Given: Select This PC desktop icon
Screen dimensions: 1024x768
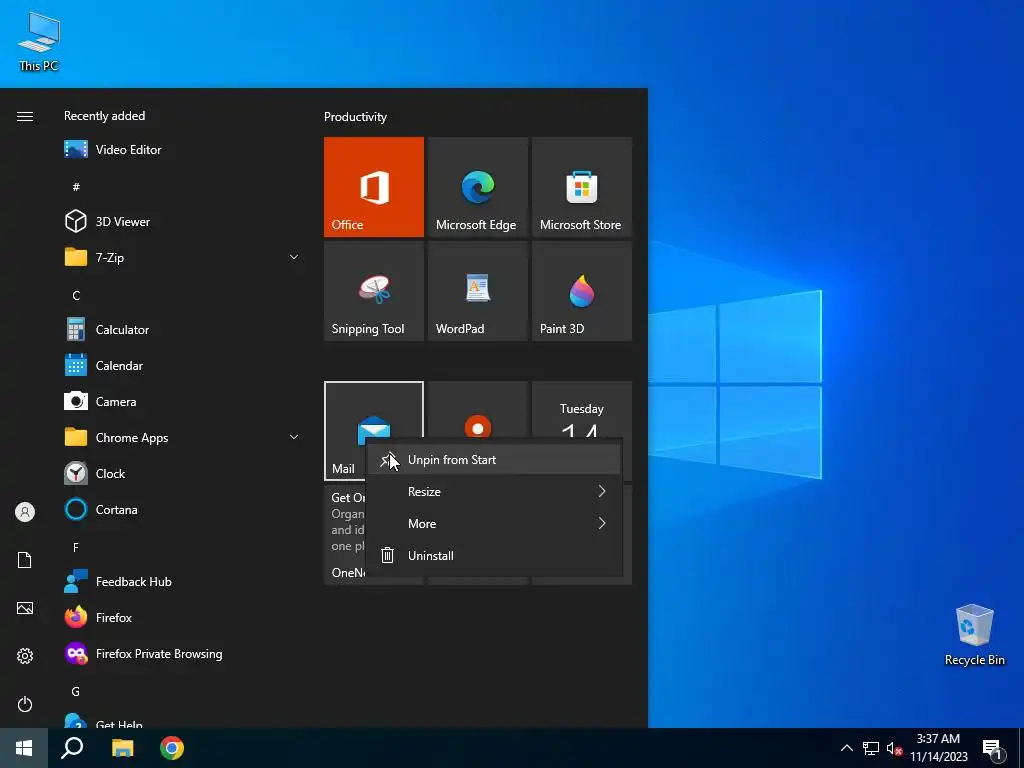Looking at the screenshot, I should [x=39, y=42].
